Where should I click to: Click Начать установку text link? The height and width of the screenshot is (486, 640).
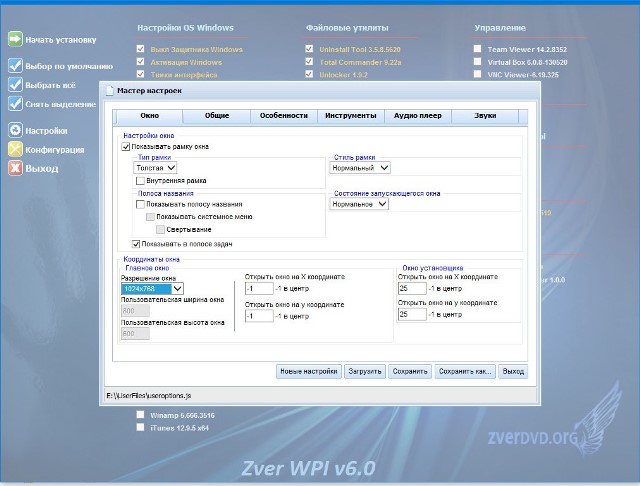61,40
